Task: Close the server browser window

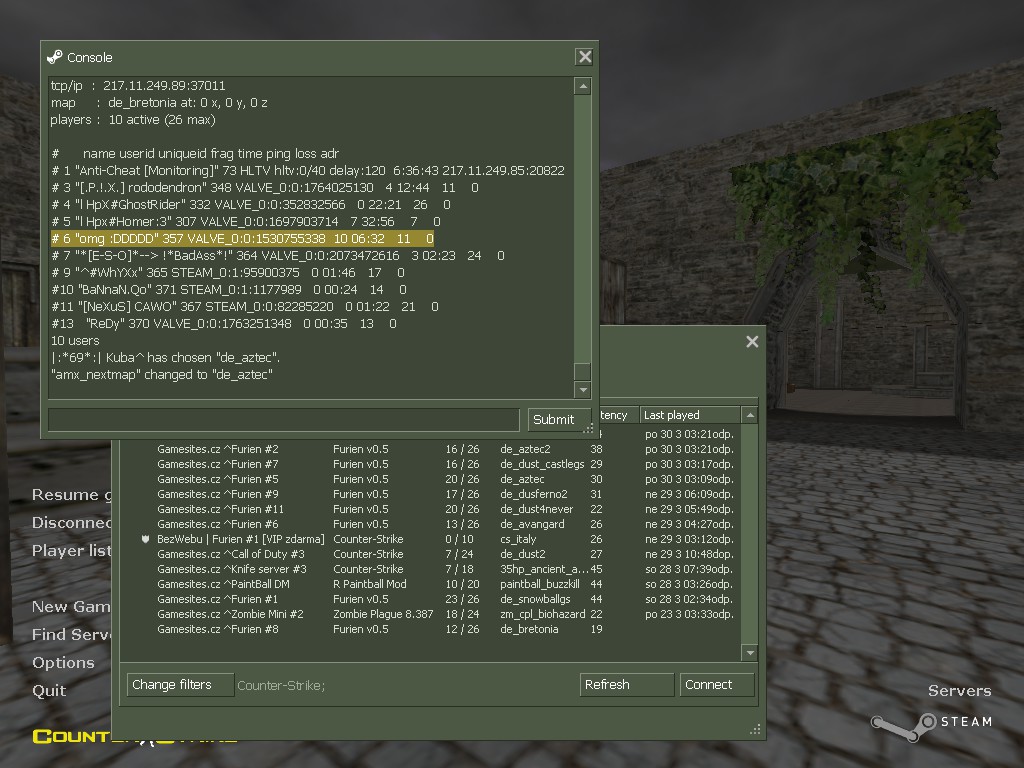Action: click(752, 342)
